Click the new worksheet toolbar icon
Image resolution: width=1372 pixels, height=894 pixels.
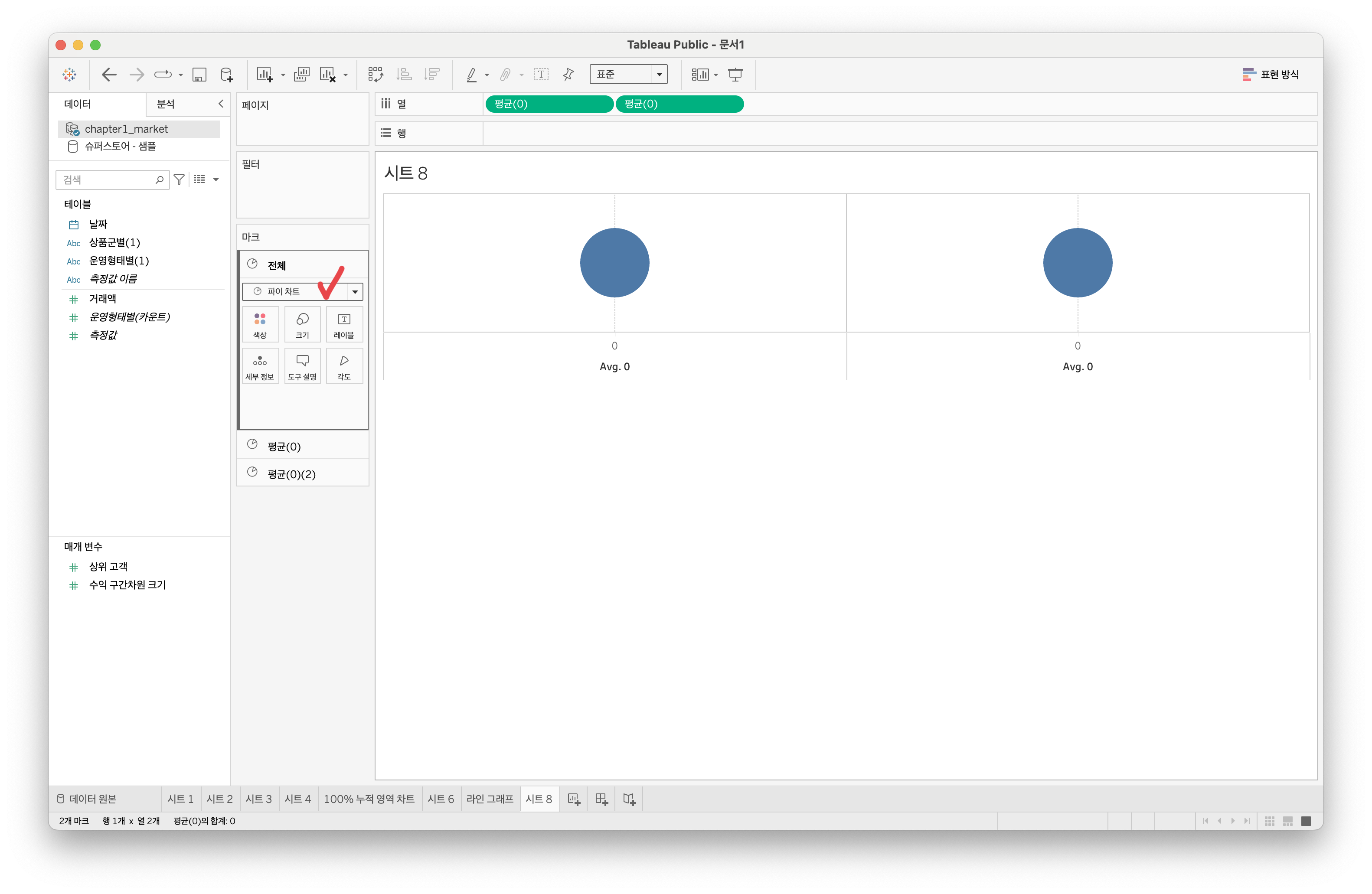(x=265, y=75)
